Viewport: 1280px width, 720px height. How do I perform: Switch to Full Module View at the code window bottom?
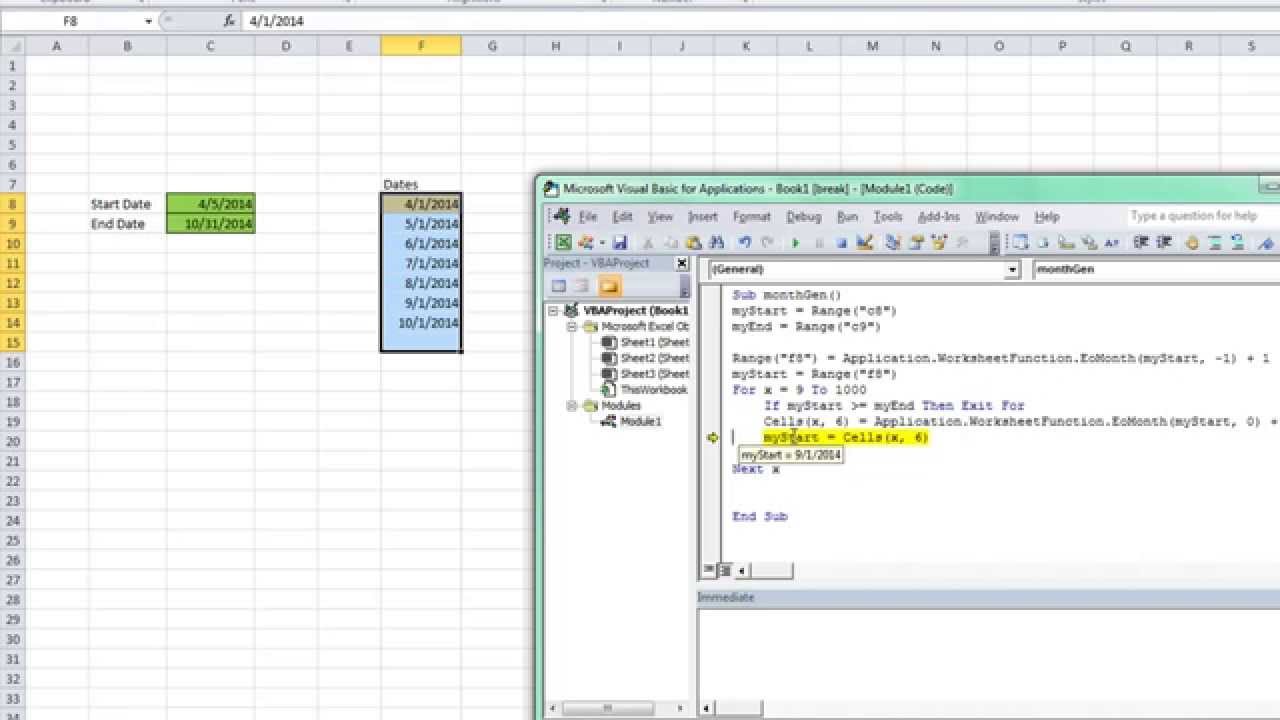click(x=725, y=570)
